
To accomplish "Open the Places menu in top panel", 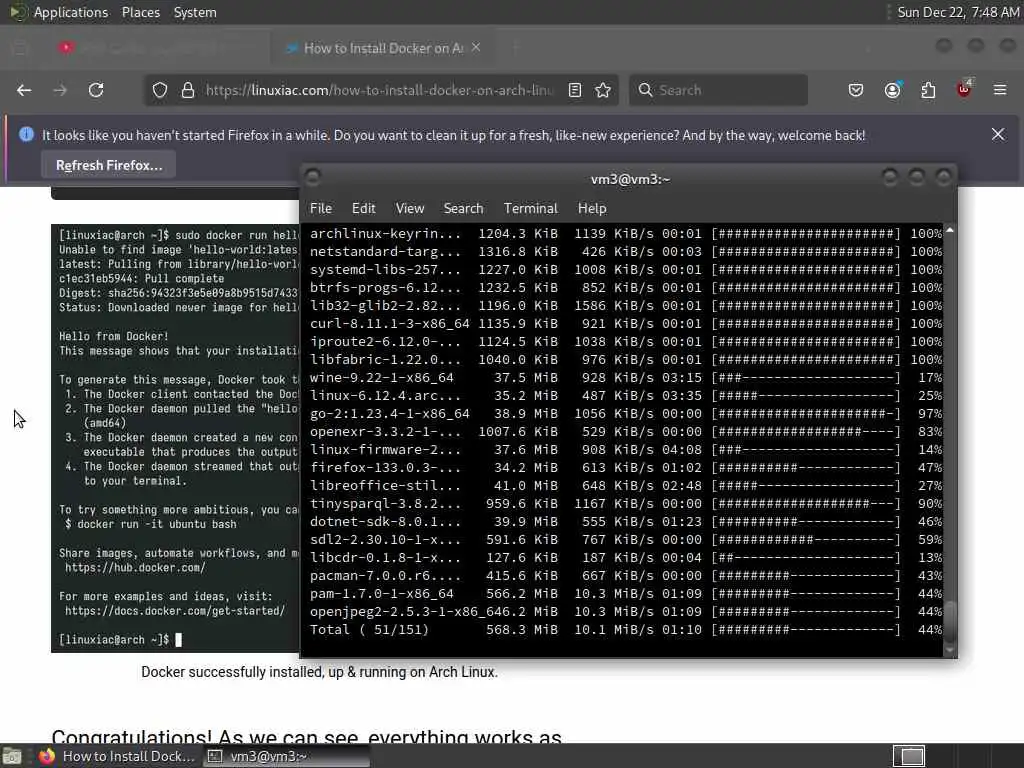I will (x=141, y=12).
